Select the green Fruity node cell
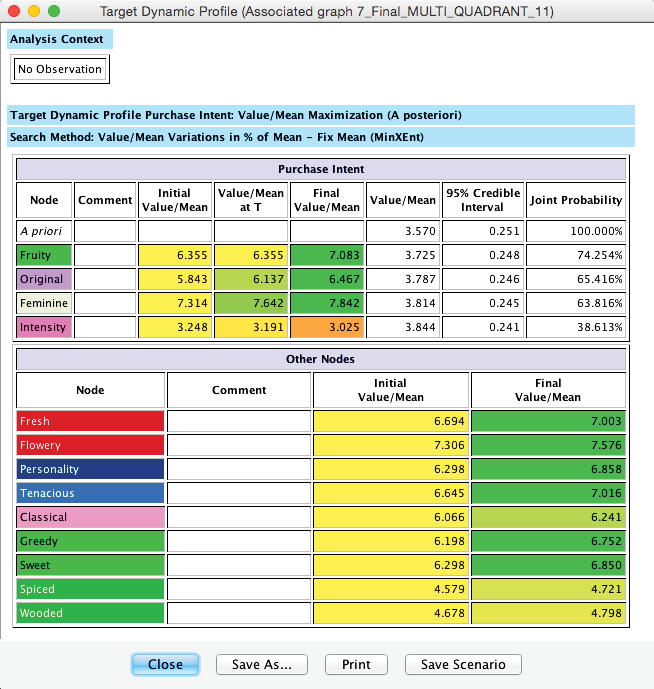 (x=44, y=255)
